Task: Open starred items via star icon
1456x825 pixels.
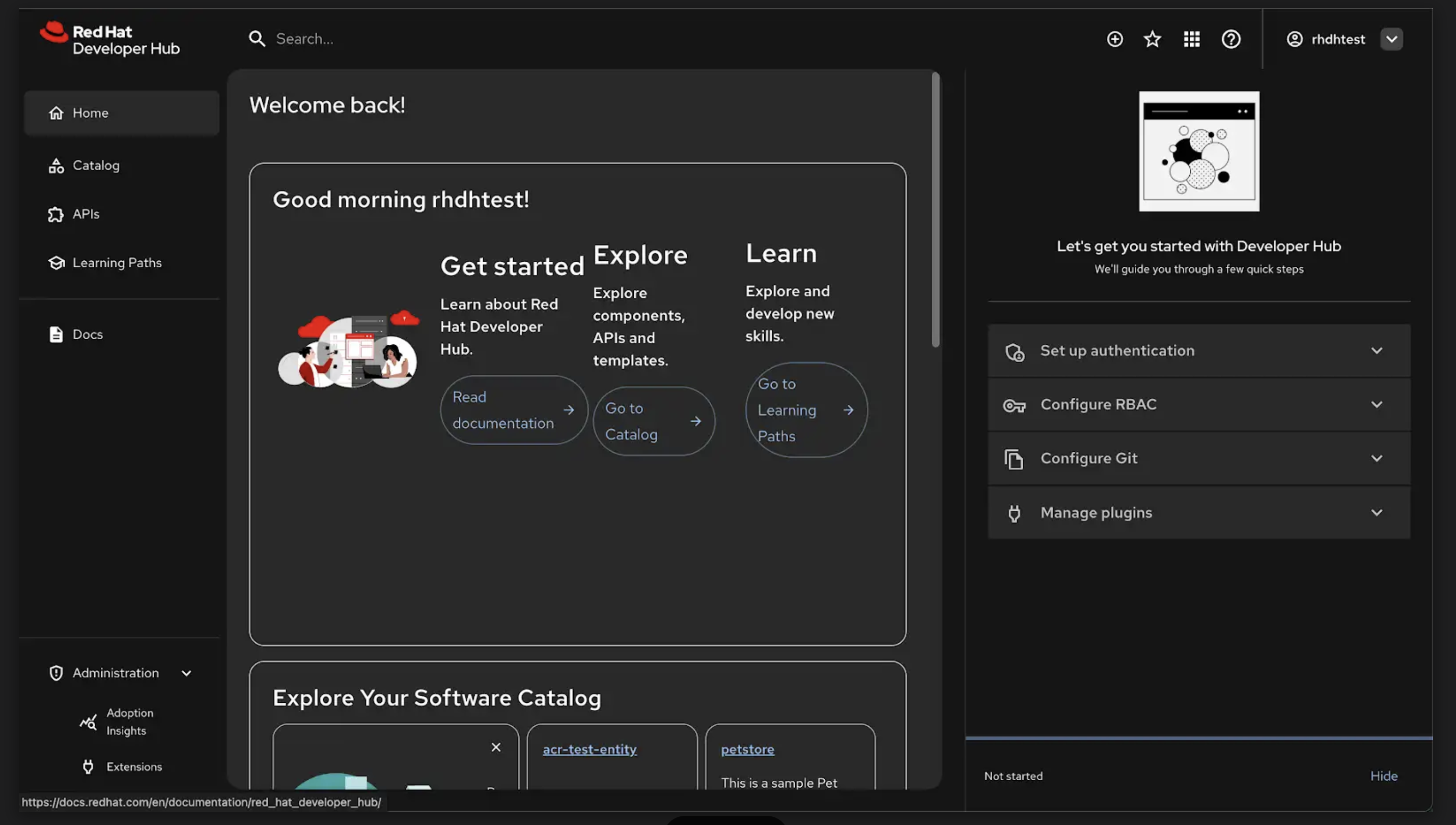Action: coord(1153,39)
